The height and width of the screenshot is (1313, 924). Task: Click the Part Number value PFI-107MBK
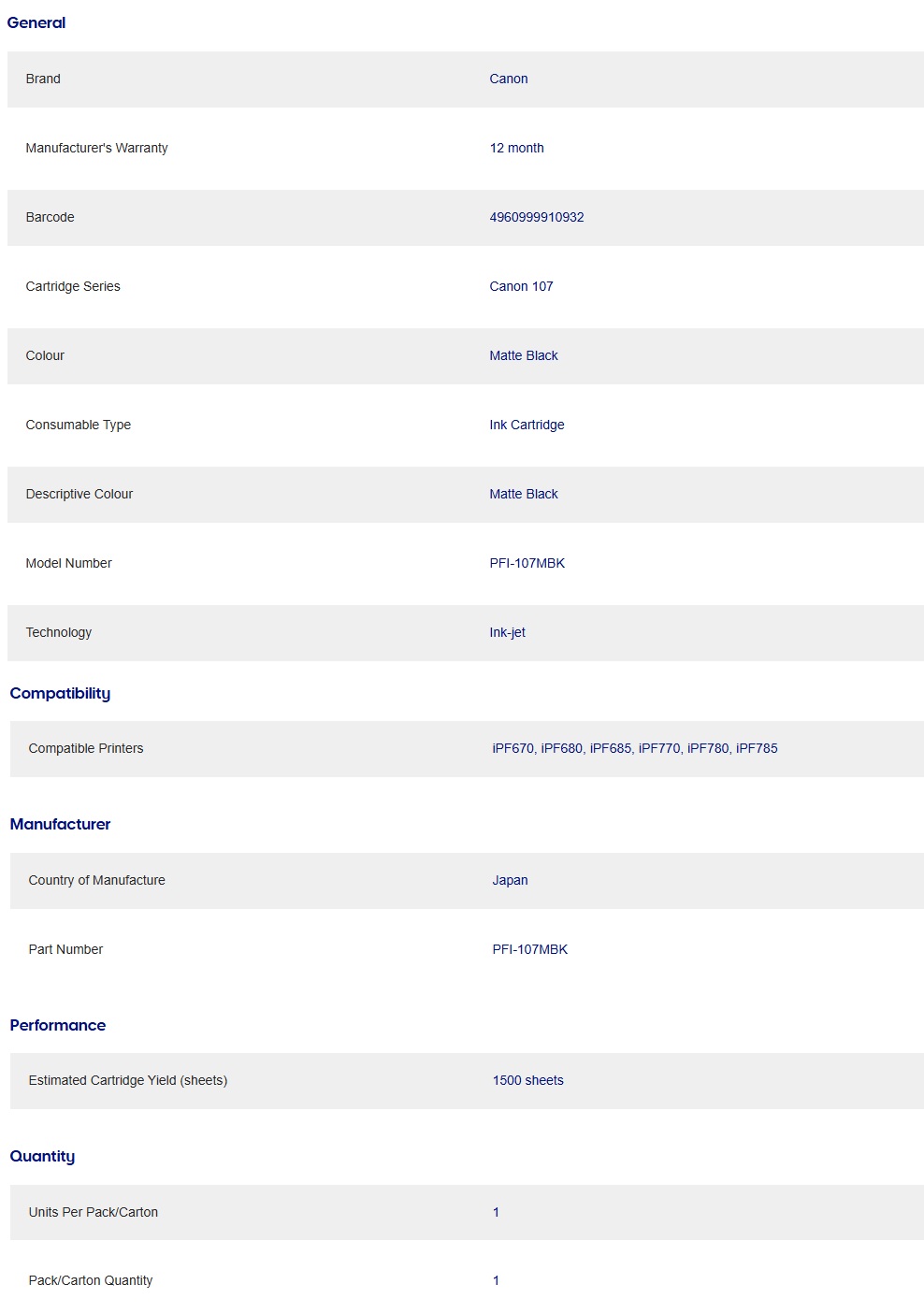(529, 949)
